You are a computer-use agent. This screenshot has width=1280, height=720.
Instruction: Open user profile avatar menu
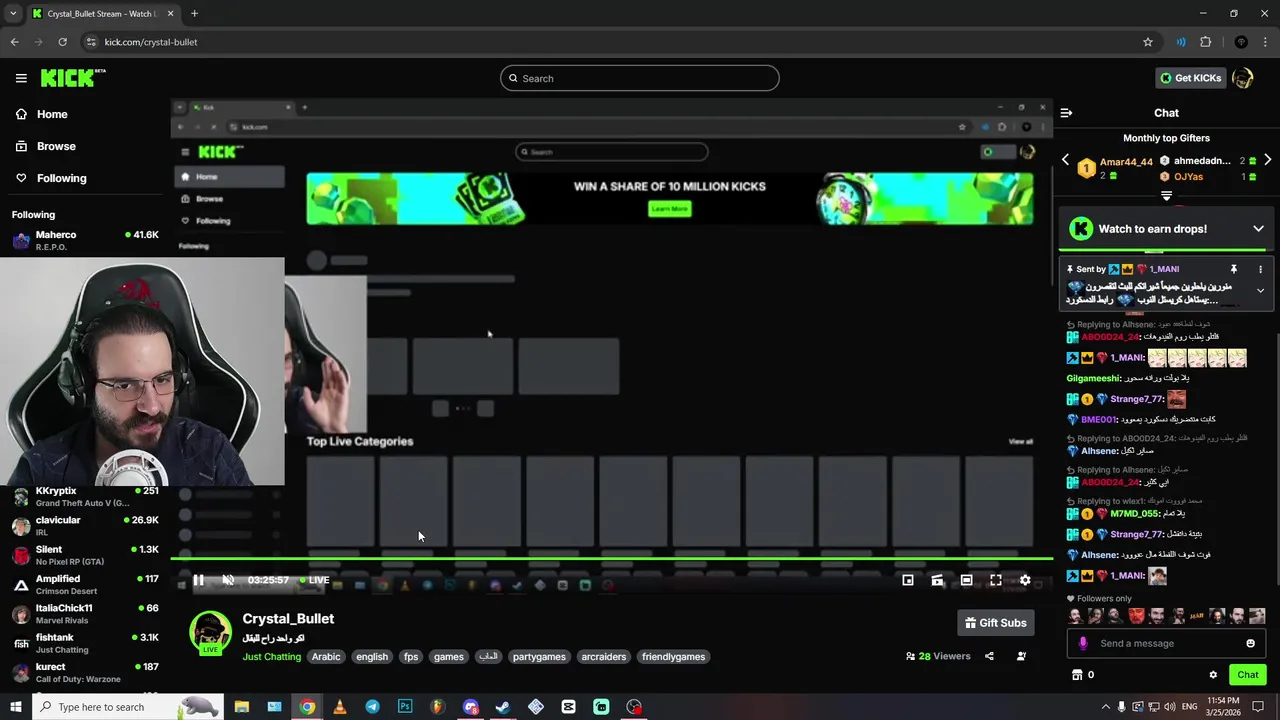point(1243,78)
